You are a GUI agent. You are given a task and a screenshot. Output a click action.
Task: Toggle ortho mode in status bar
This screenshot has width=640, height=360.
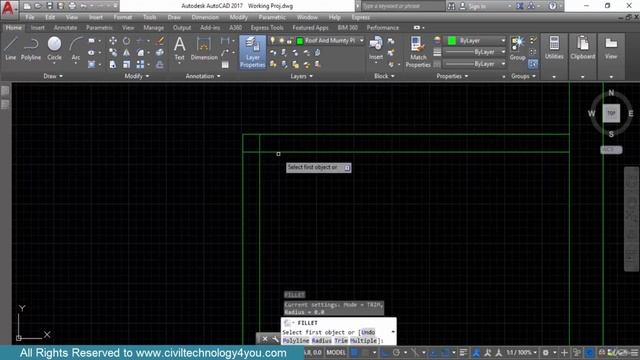[384, 352]
